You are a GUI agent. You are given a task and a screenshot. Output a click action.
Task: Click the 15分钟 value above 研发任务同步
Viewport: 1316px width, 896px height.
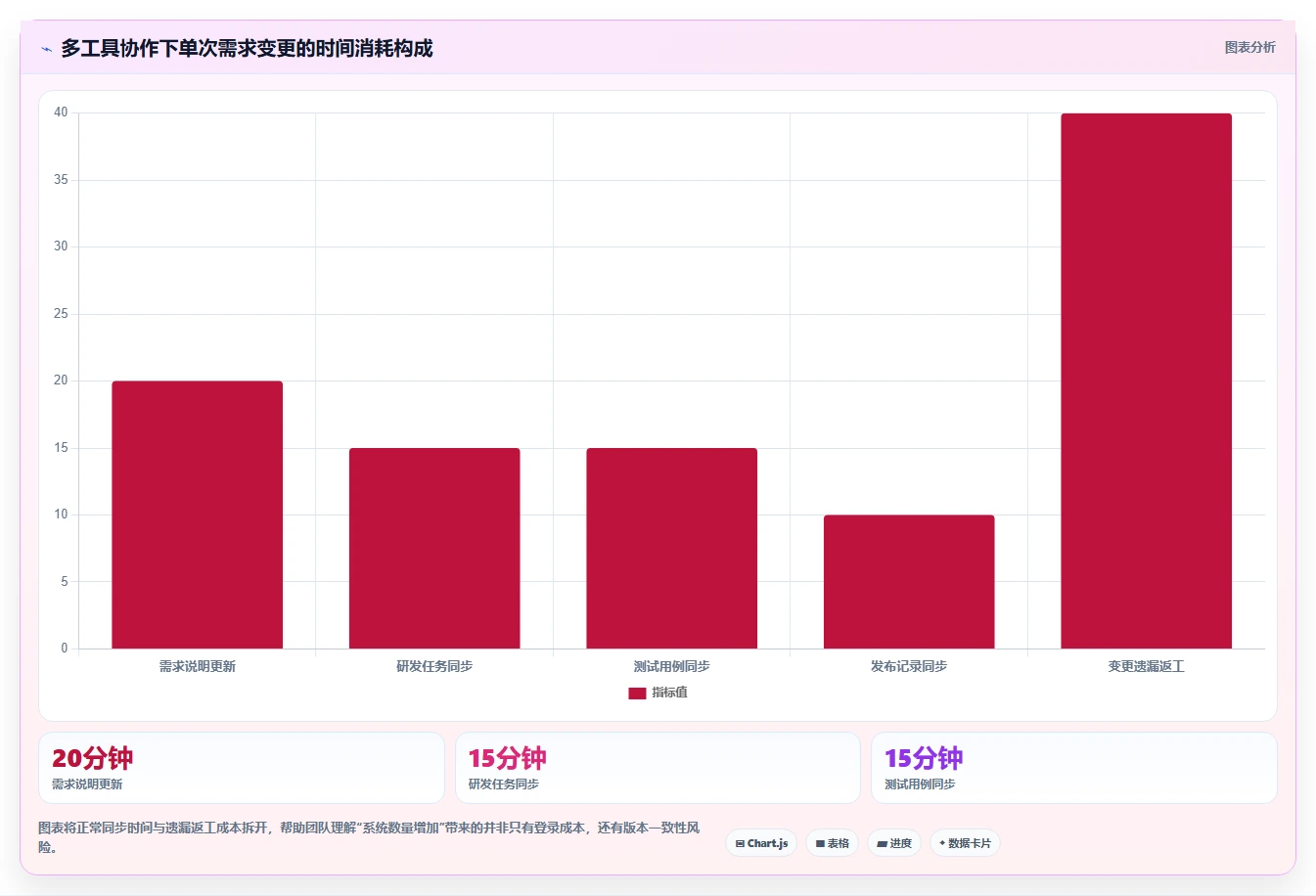coord(507,758)
